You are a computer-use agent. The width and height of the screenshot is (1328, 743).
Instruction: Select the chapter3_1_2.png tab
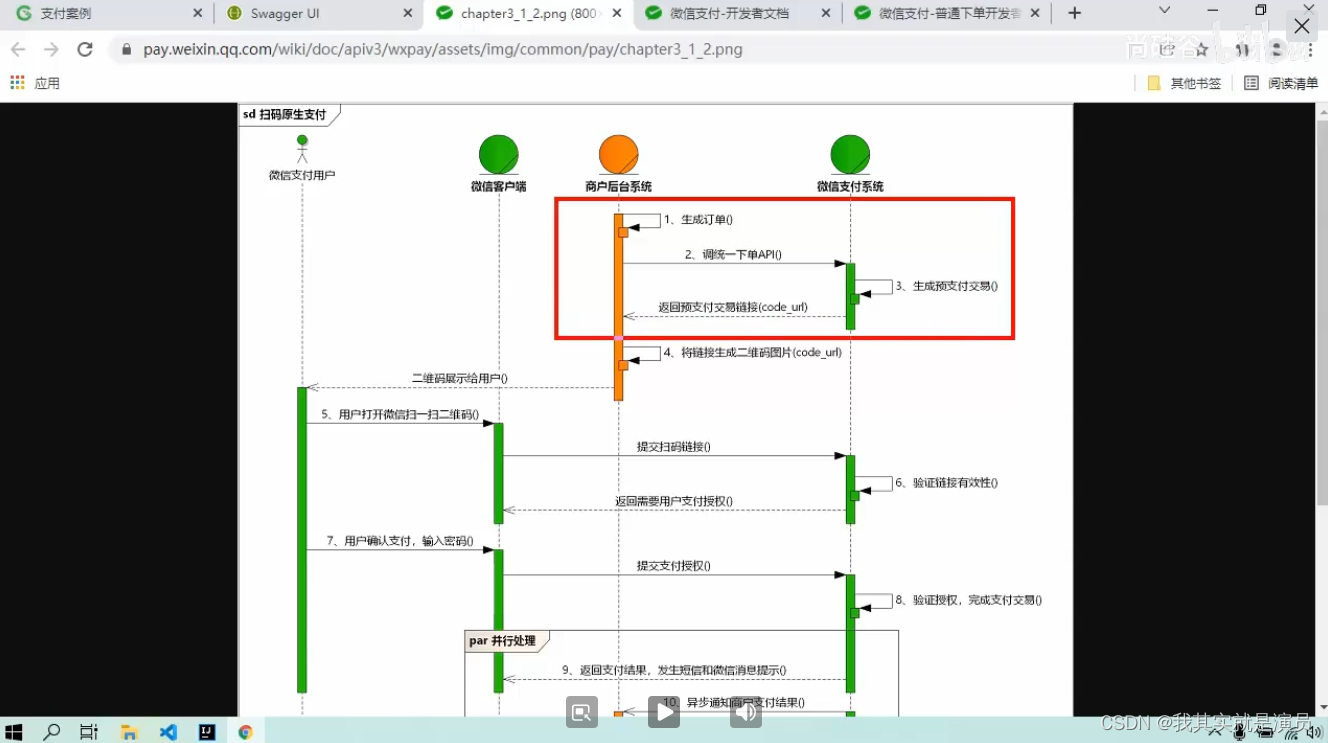coord(528,13)
